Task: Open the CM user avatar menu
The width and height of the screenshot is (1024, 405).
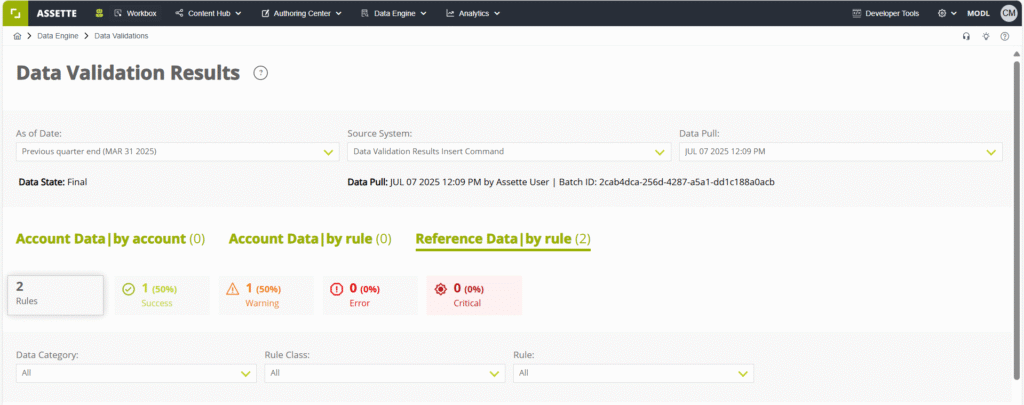Action: tap(1008, 13)
